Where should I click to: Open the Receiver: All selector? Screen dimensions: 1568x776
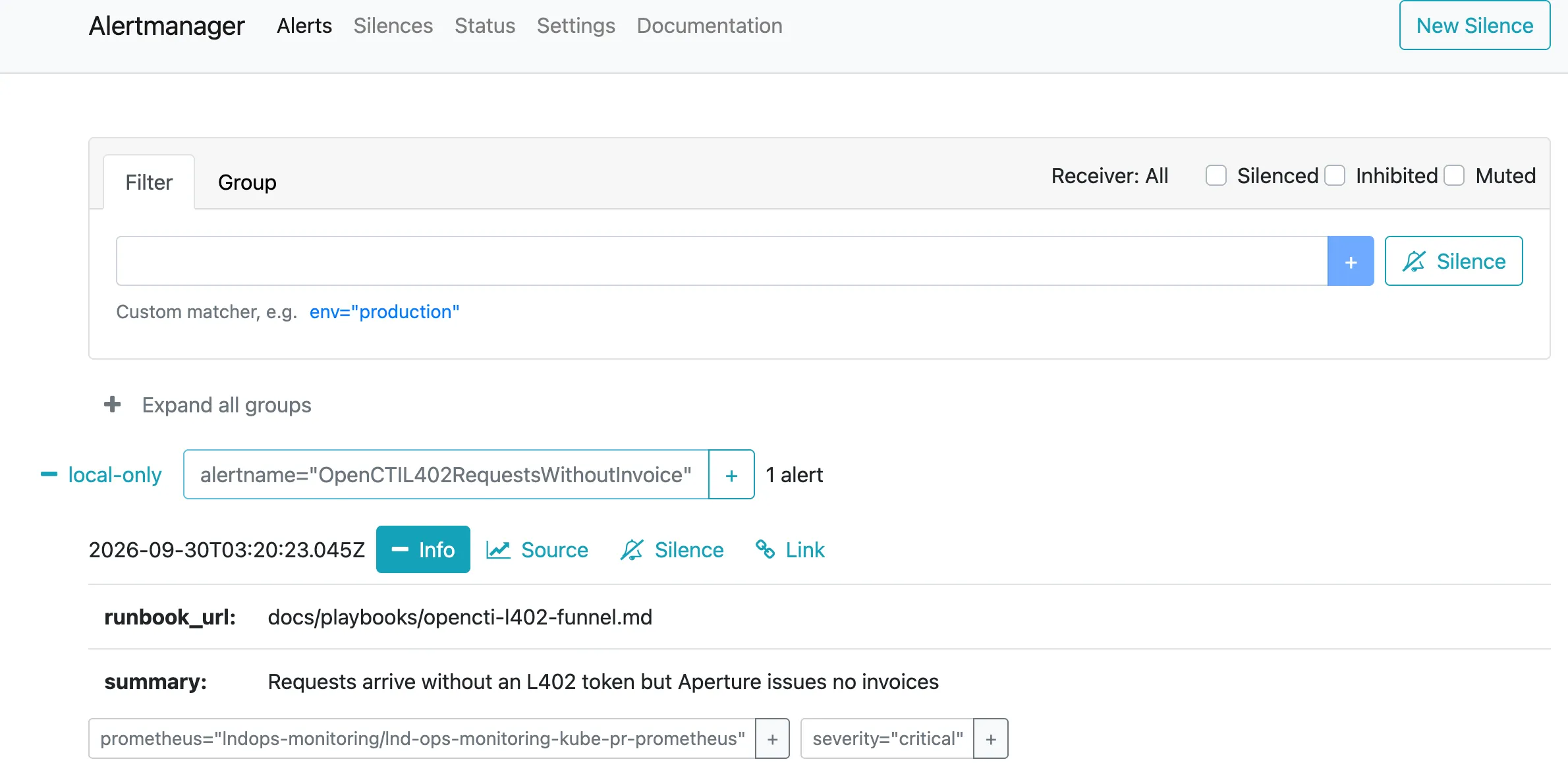(x=1109, y=176)
